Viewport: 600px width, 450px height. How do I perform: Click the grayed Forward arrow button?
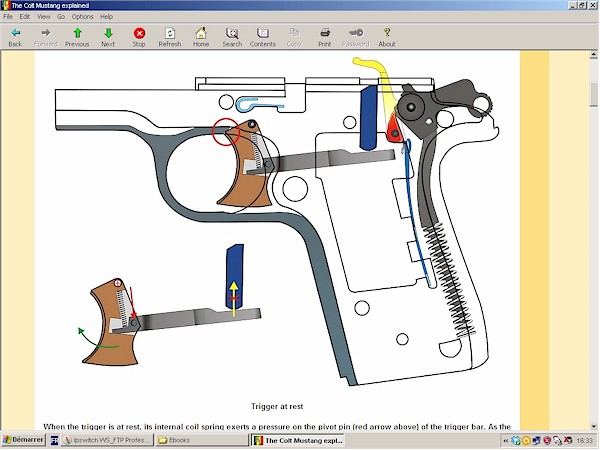(x=46, y=38)
